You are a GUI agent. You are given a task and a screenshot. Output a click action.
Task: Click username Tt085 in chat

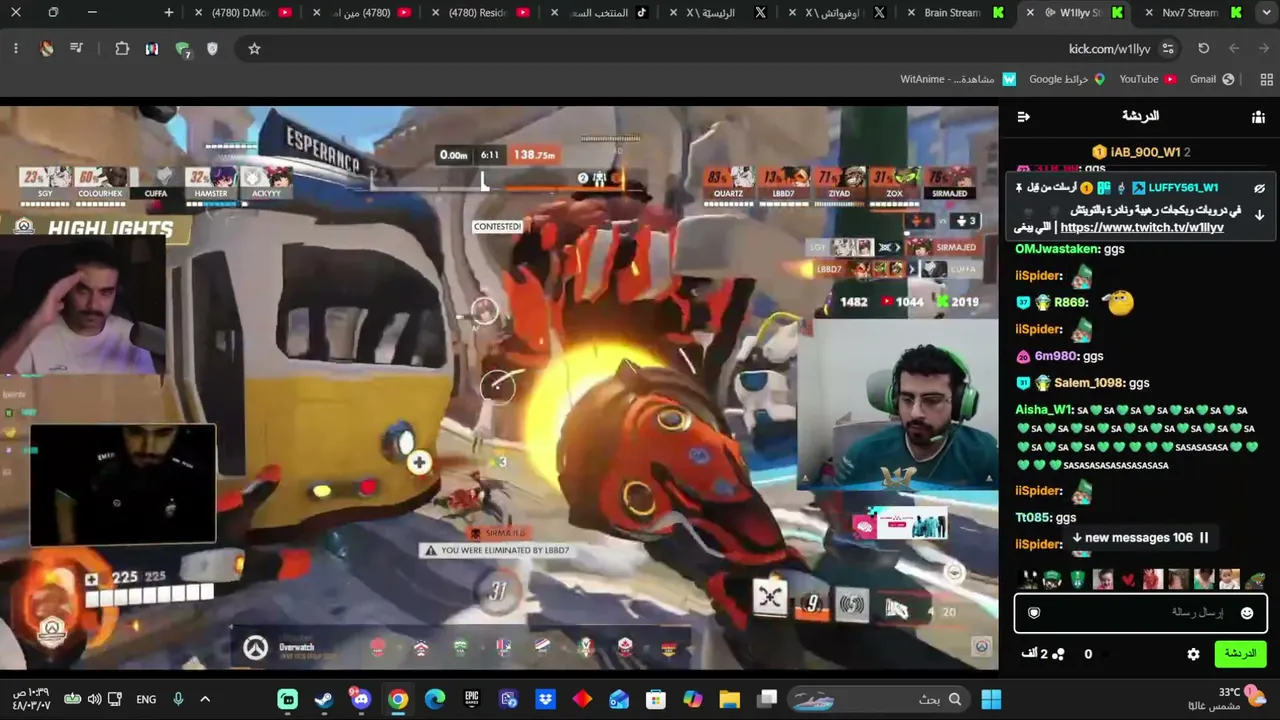(1033, 517)
